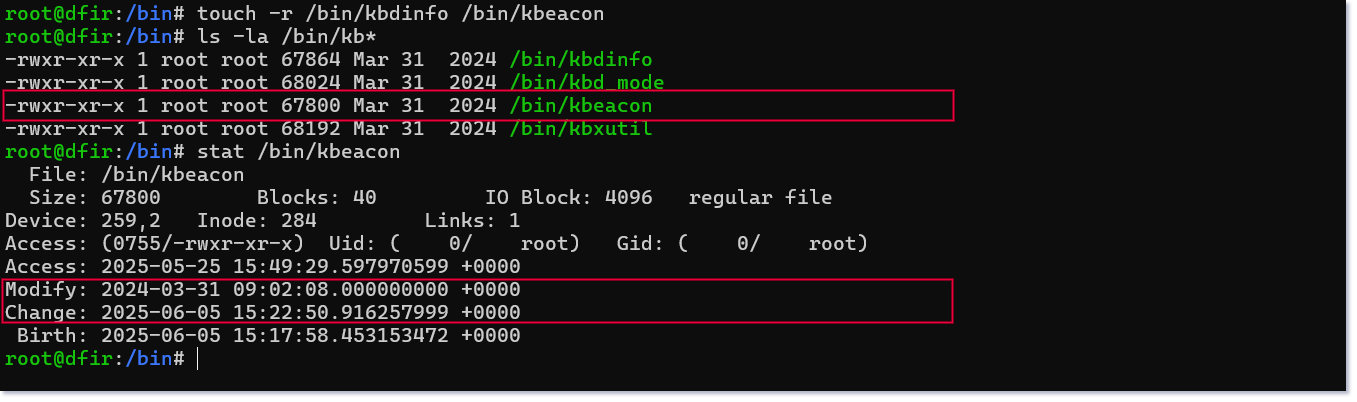
Task: Click the Inode: 284 value
Action: pyautogui.click(x=257, y=221)
